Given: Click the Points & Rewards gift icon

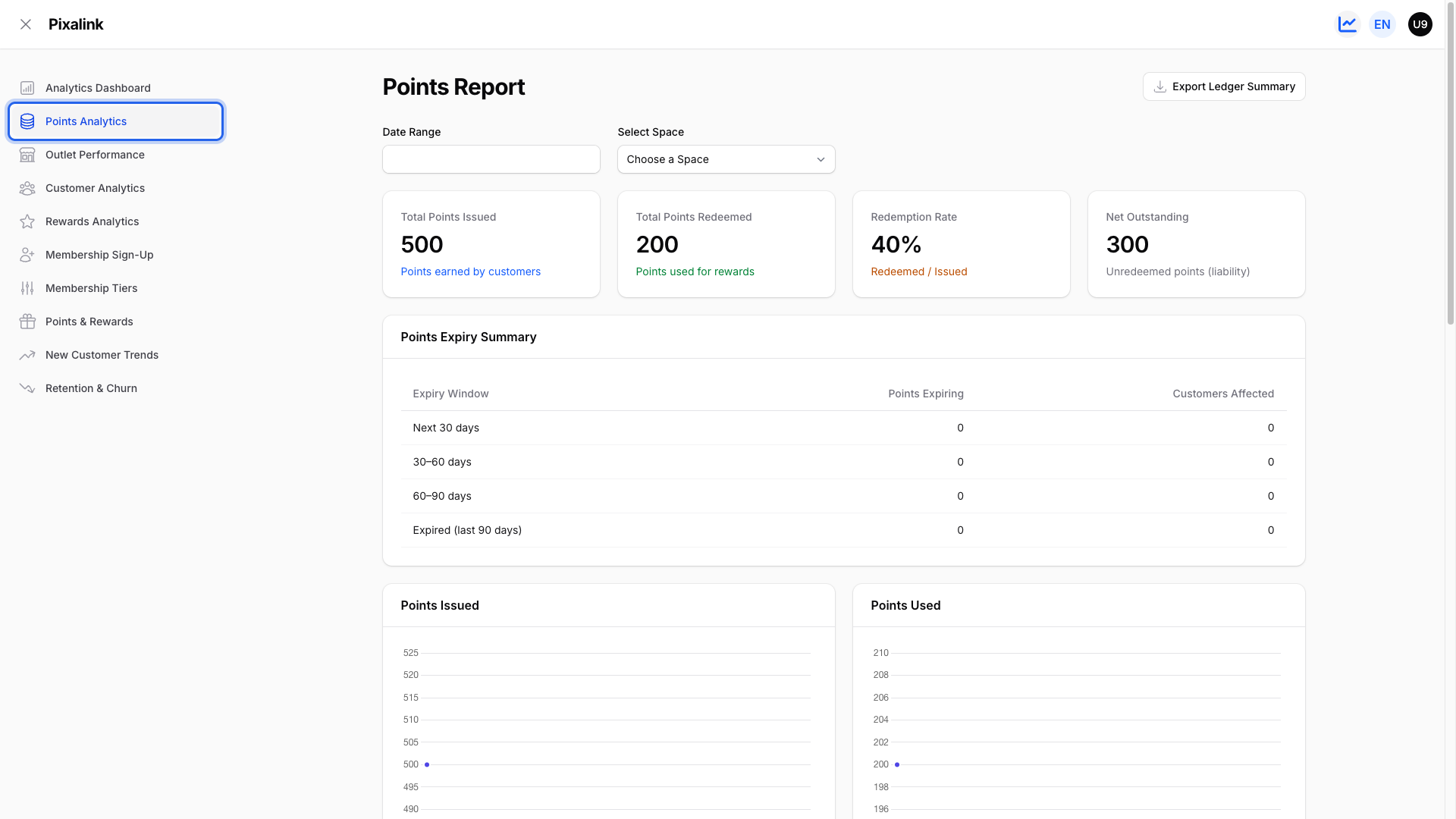Looking at the screenshot, I should click(27, 322).
